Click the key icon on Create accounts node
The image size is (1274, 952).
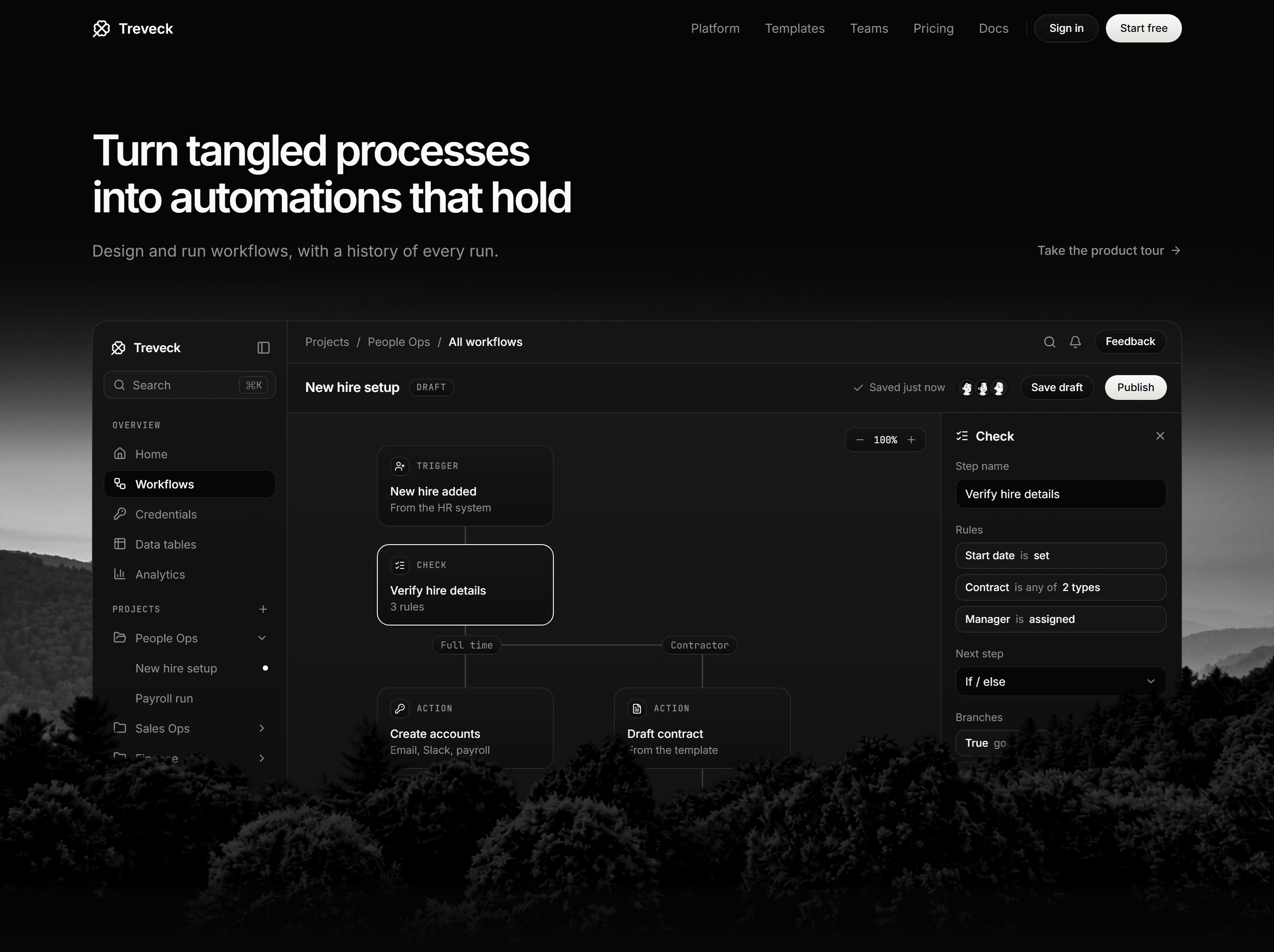coord(400,708)
